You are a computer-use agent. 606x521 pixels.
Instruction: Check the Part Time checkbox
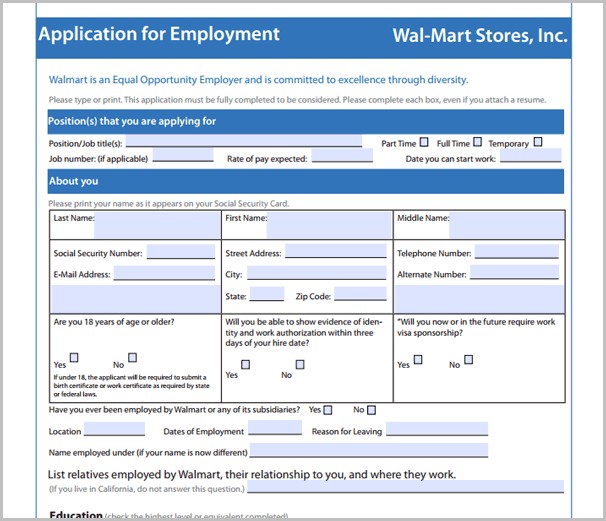424,142
